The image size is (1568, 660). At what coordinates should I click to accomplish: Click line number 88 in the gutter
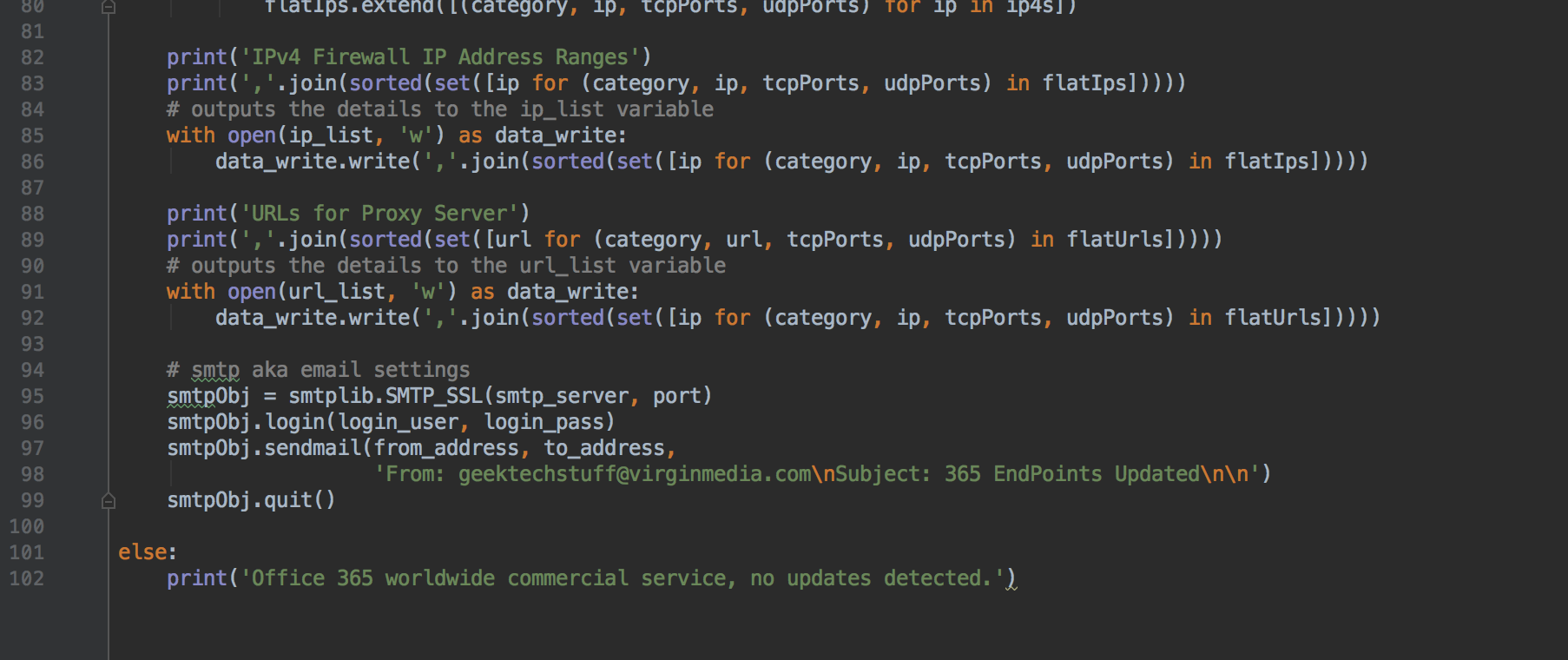(32, 214)
